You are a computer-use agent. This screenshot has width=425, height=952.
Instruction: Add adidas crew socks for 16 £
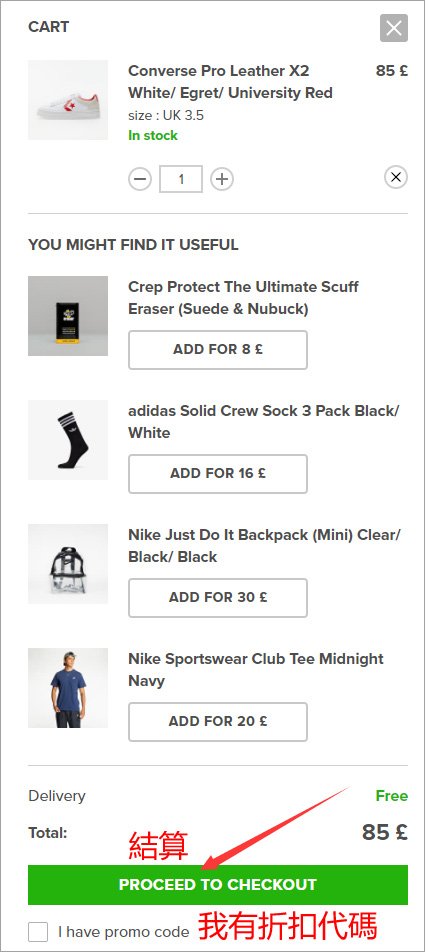tap(218, 474)
